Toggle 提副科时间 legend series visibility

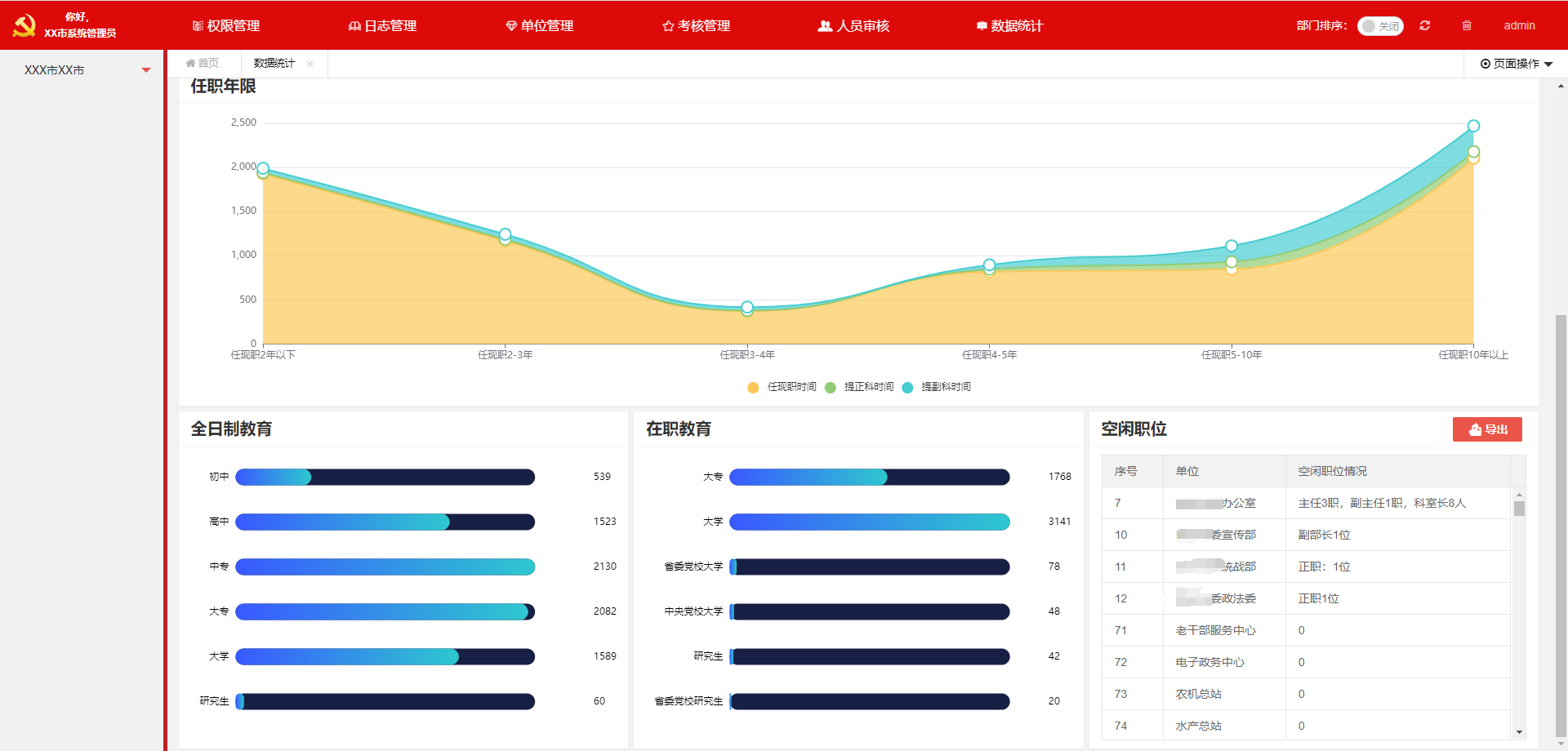938,387
